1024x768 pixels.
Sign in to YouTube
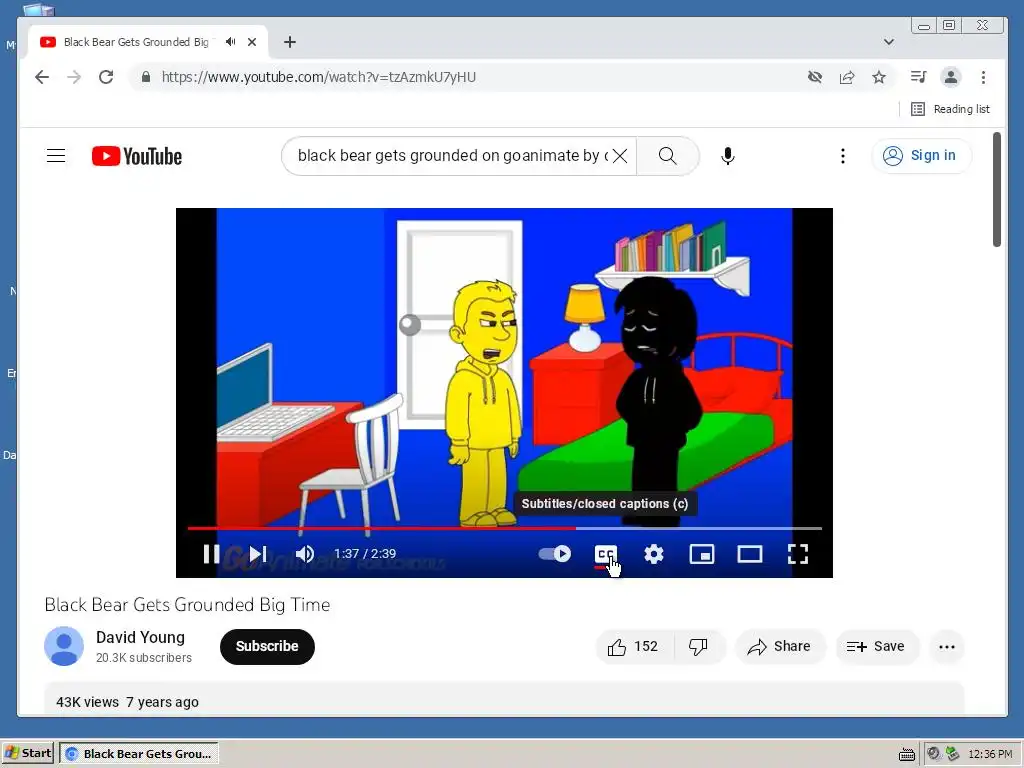tap(921, 155)
